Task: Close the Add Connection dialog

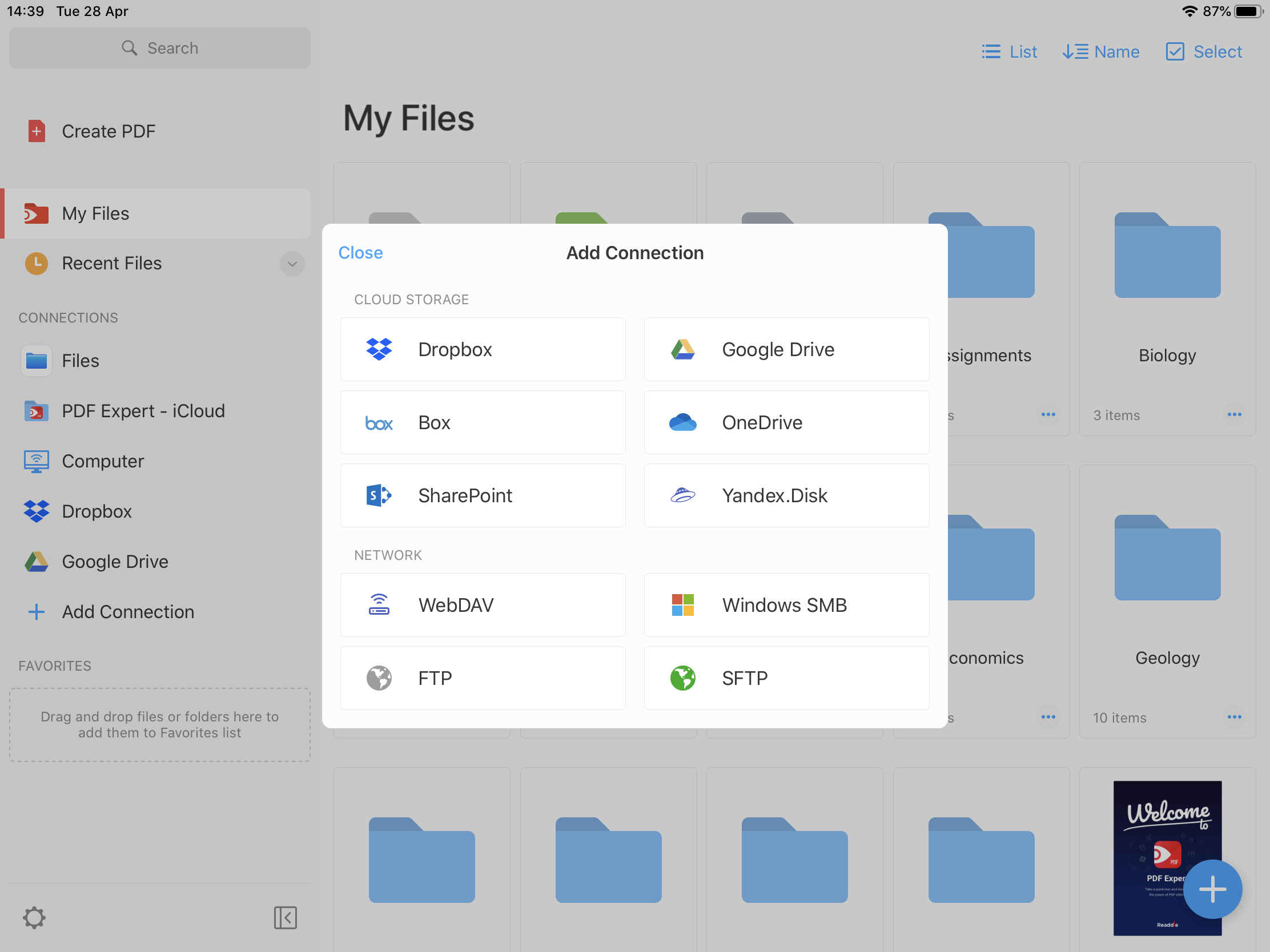Action: point(360,252)
